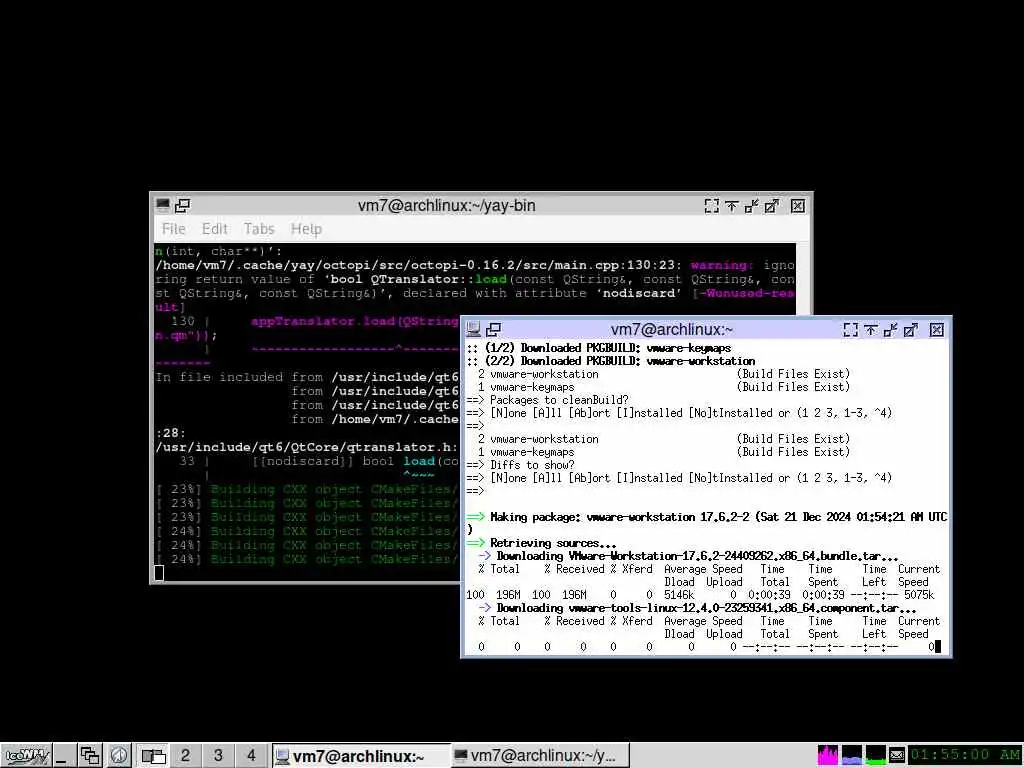Click title bar text vm7@archlinux:~/yay-bin
This screenshot has width=1024, height=768.
446,206
